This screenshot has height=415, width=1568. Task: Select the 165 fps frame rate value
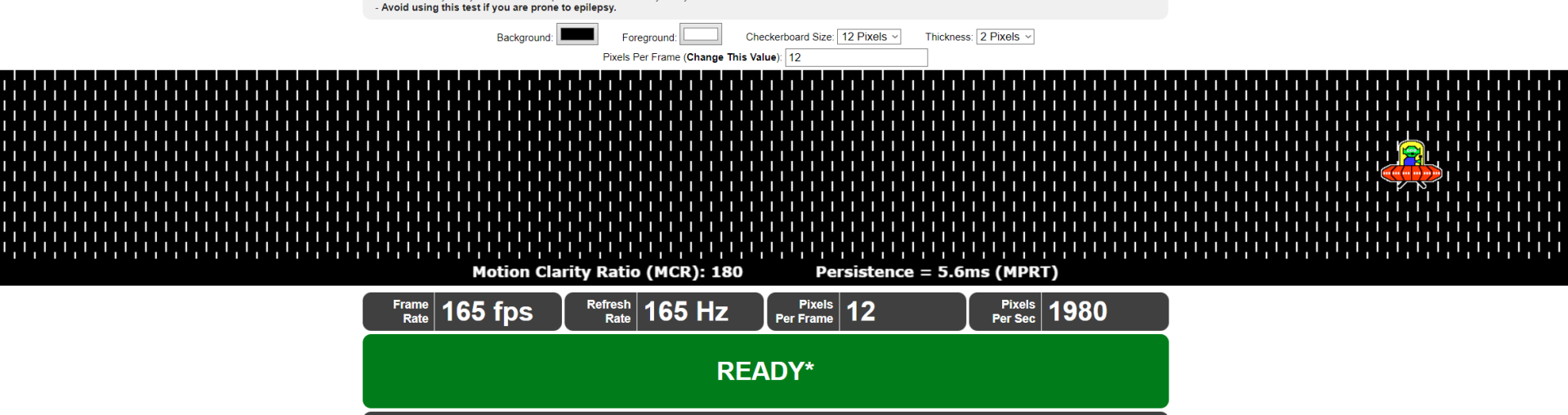coord(487,311)
